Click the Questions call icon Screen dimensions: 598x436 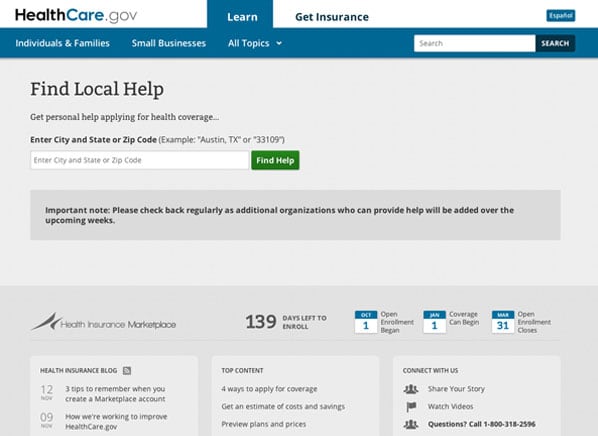pos(411,424)
